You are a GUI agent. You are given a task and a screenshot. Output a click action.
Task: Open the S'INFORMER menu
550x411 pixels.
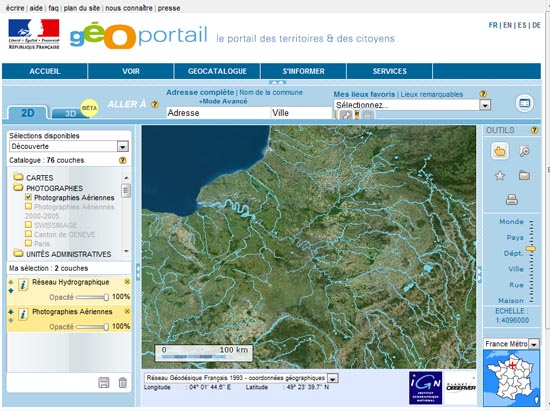(303, 71)
